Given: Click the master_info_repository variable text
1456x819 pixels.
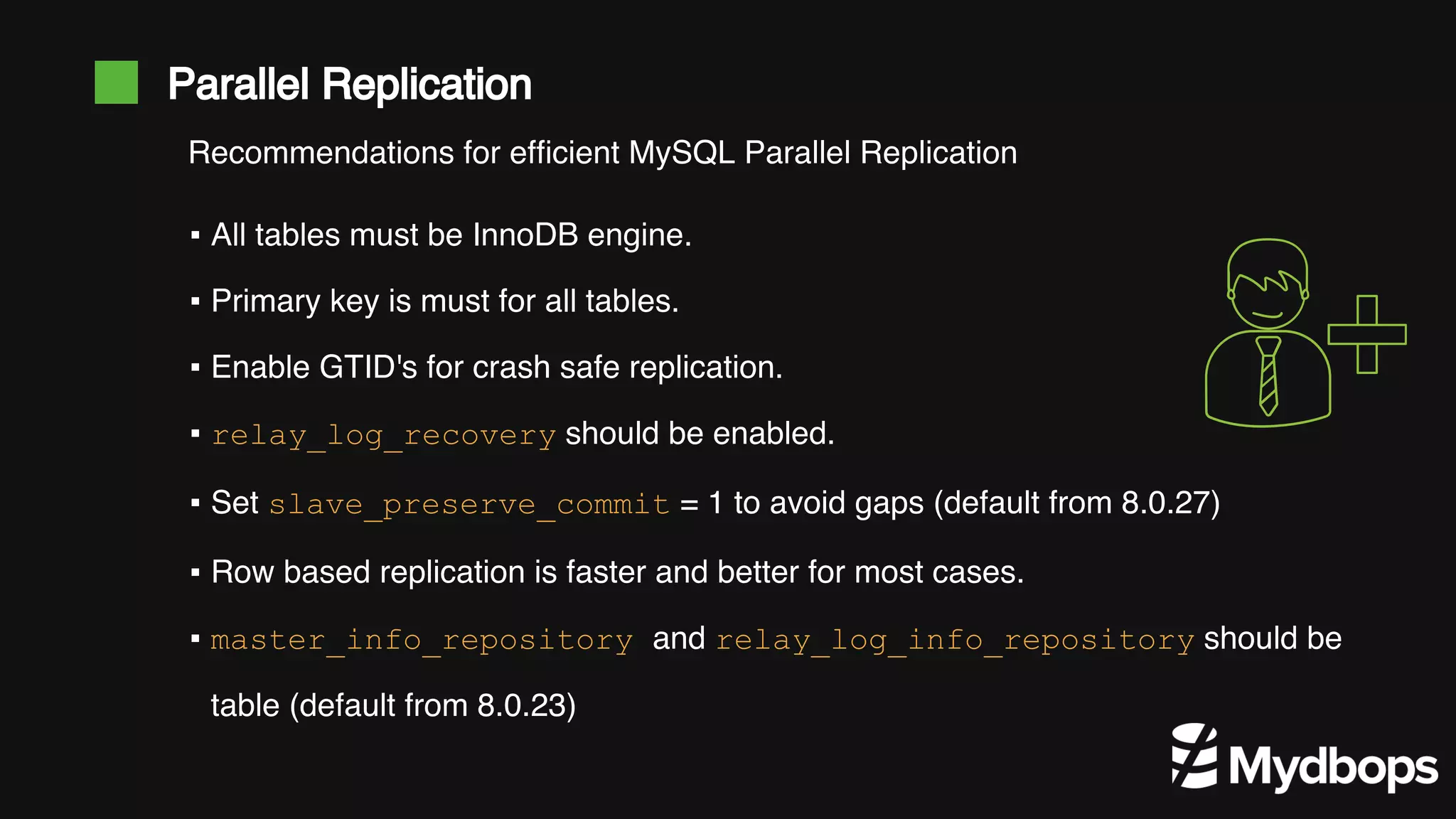Looking at the screenshot, I should click(422, 640).
